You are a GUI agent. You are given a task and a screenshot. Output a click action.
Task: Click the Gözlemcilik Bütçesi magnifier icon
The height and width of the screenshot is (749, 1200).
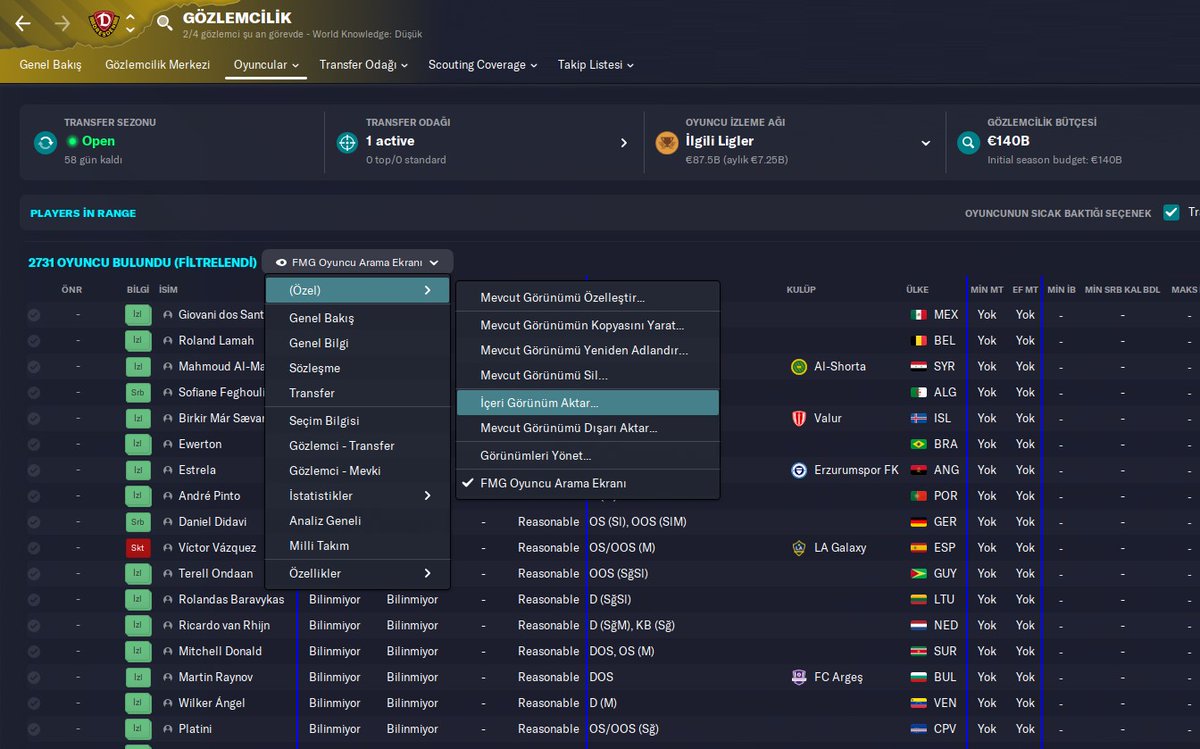click(x=967, y=143)
